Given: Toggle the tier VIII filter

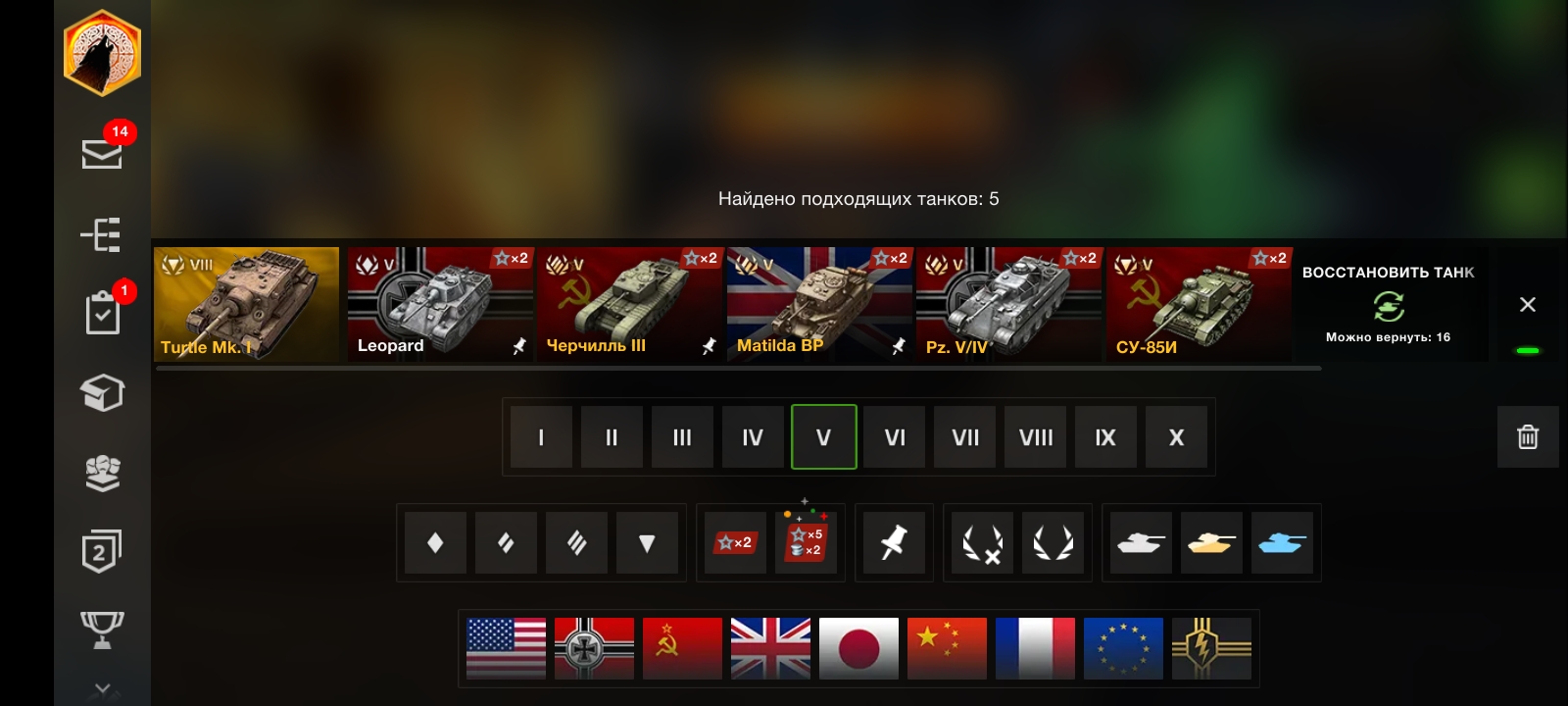Looking at the screenshot, I should coord(1036,437).
